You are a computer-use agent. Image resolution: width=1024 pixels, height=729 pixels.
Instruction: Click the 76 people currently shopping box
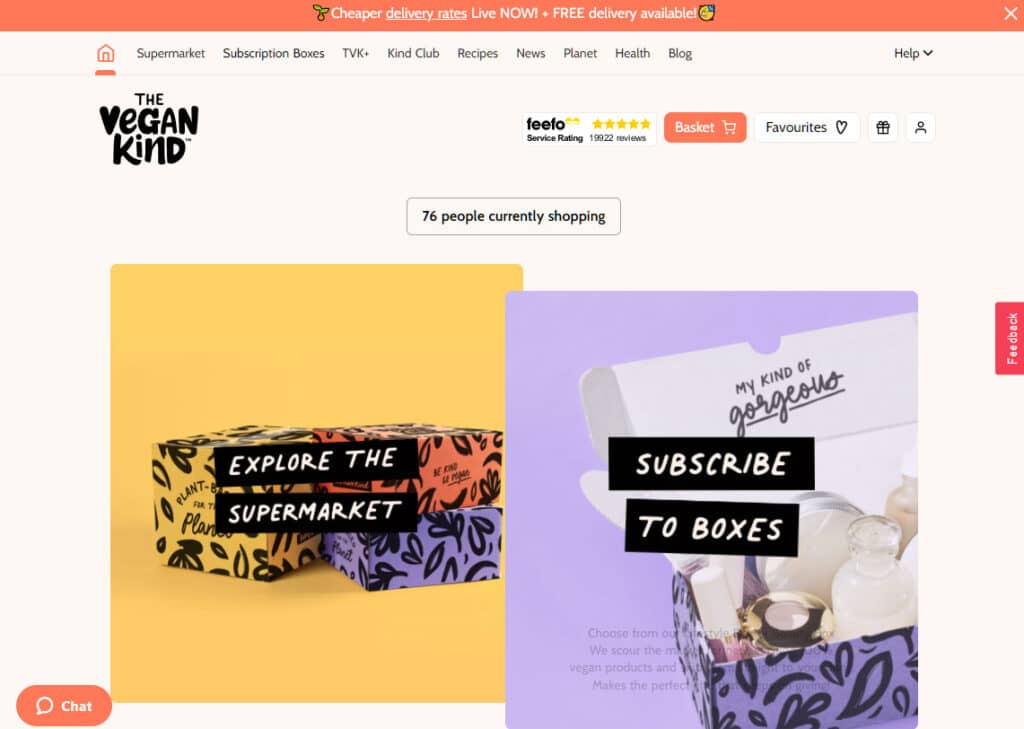[x=513, y=216]
